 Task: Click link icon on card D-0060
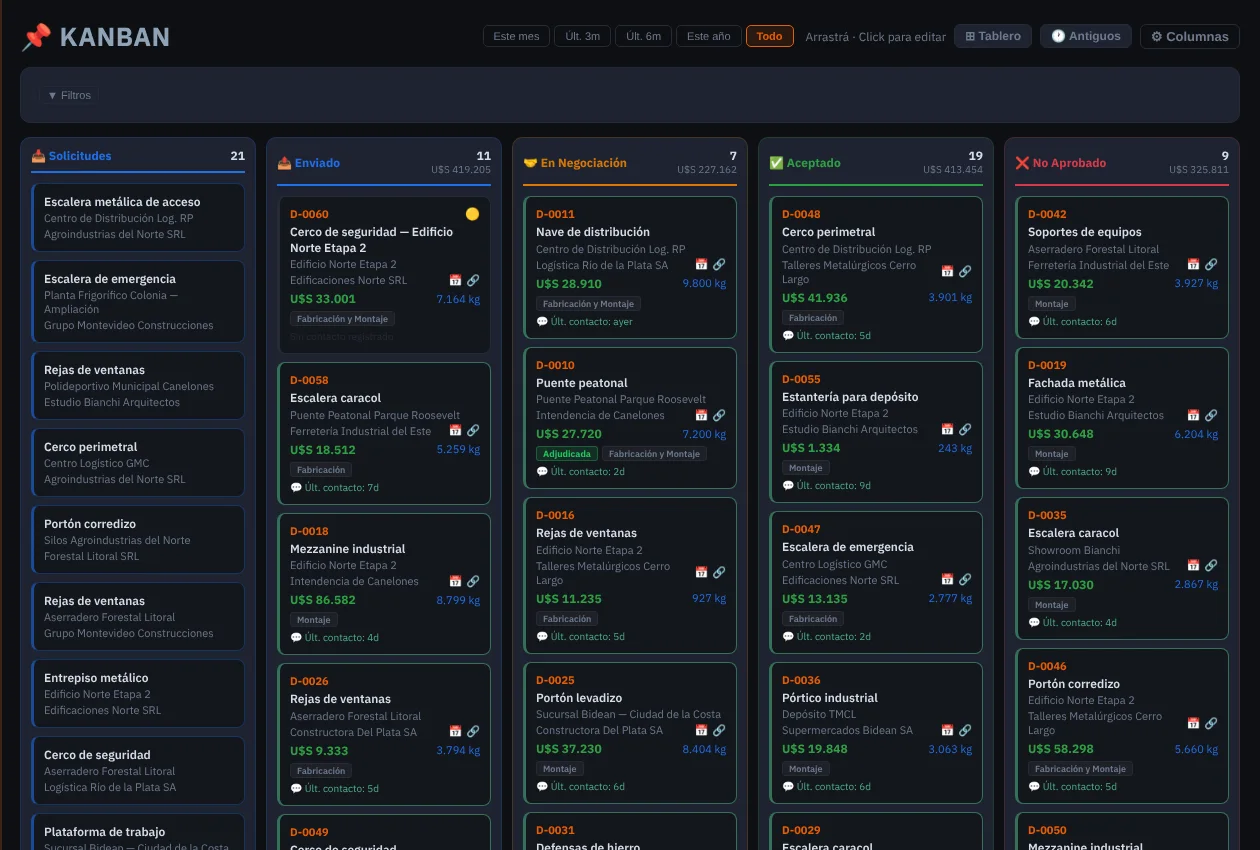(x=473, y=280)
